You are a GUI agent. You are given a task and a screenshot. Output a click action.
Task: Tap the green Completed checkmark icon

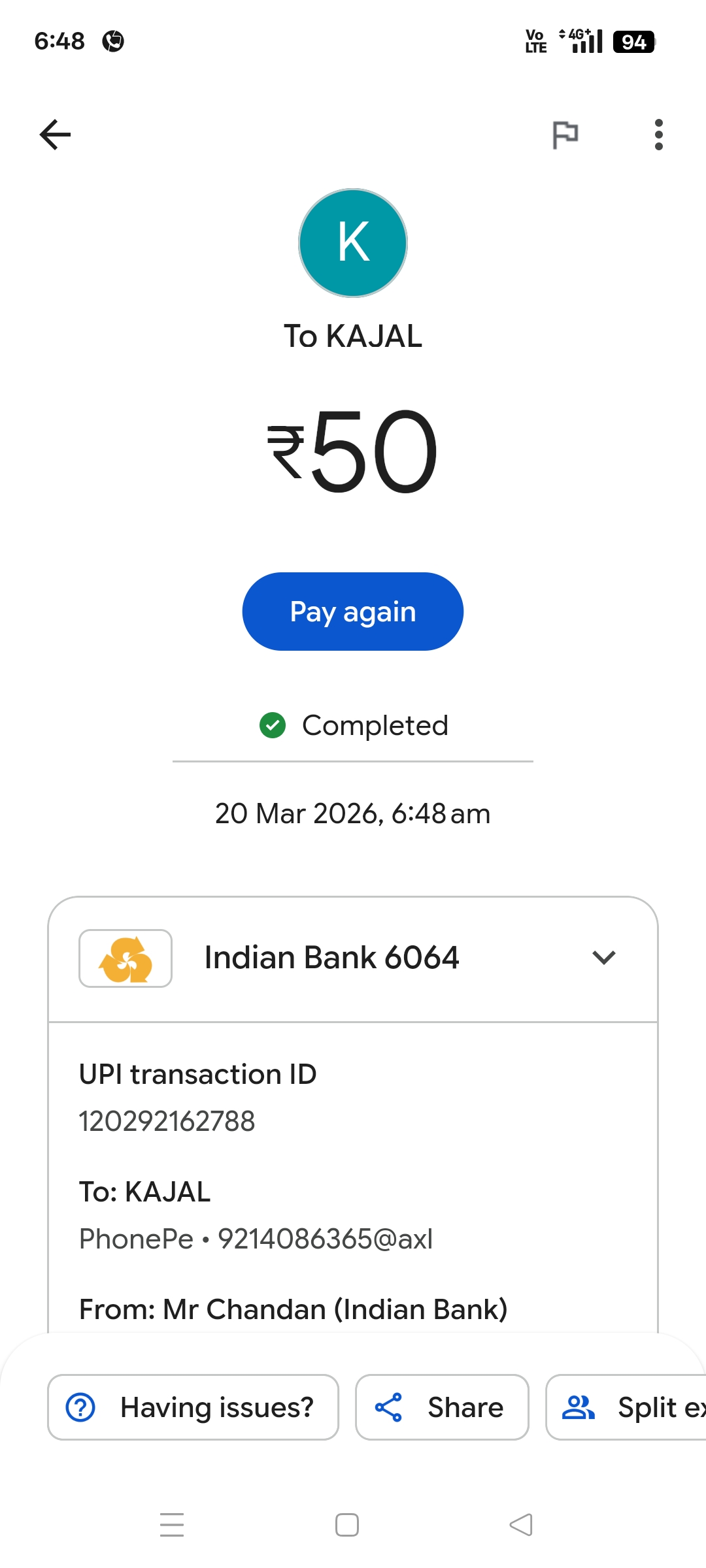(x=273, y=725)
